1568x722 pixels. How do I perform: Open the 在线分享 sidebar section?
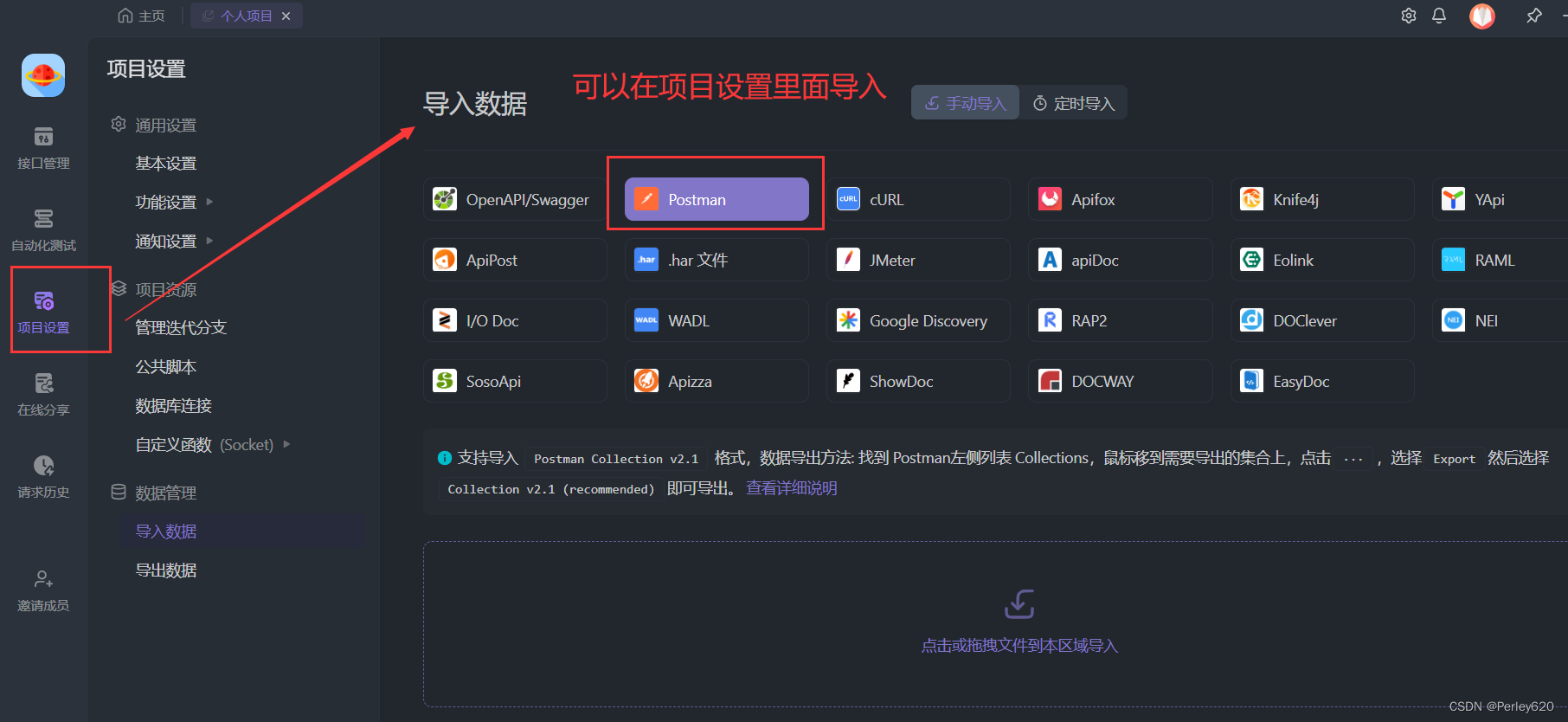click(43, 395)
